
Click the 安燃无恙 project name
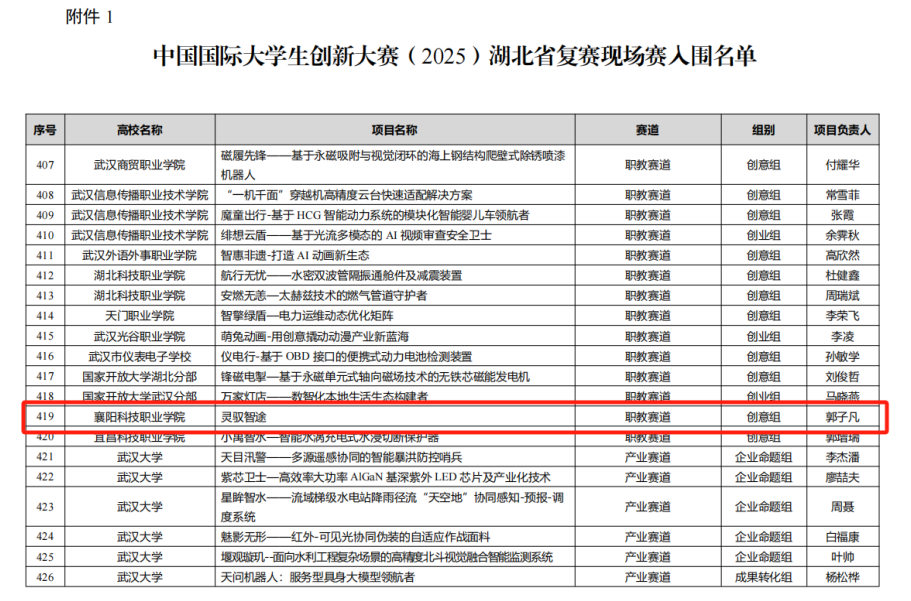pos(324,295)
